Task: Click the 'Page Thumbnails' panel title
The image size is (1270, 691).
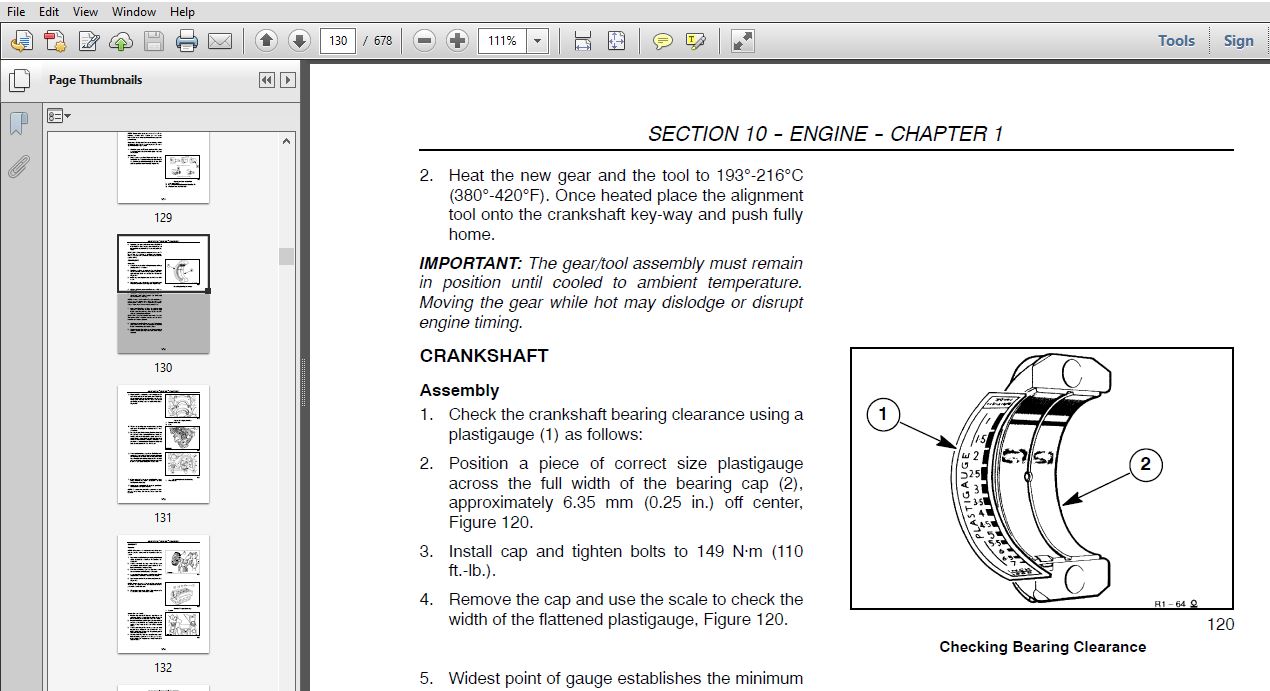Action: click(x=96, y=80)
